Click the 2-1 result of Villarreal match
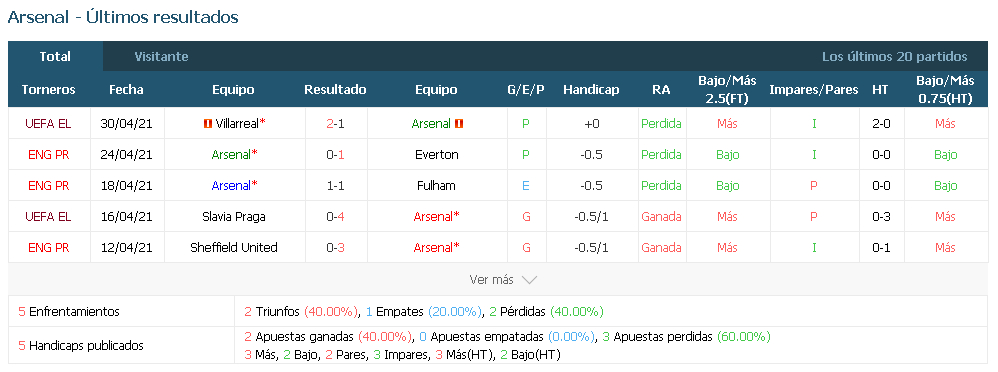Image resolution: width=998 pixels, height=372 pixels. 335,124
